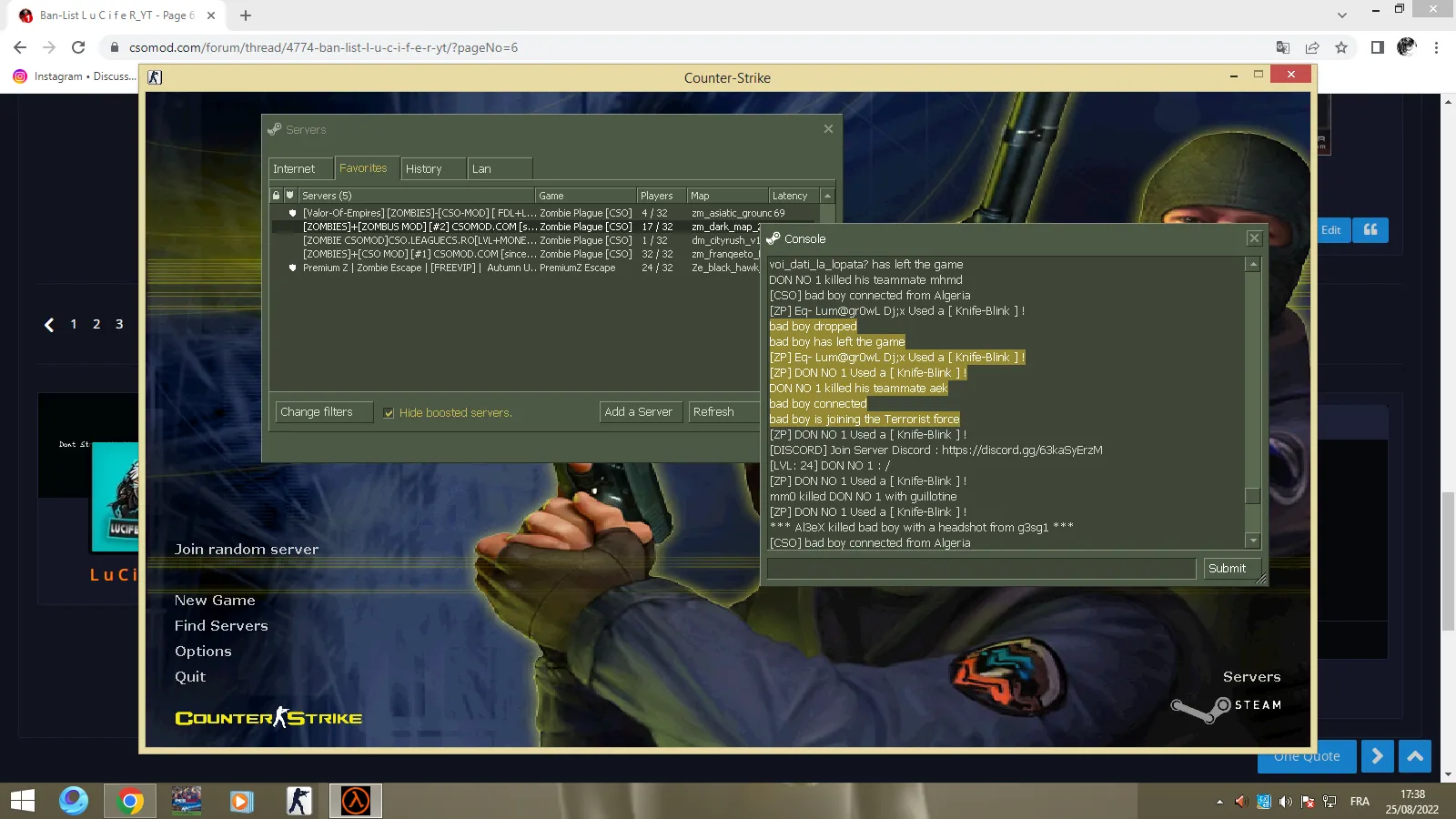The width and height of the screenshot is (1456, 819).
Task: Open the blue quote icon button
Action: pos(1370,230)
